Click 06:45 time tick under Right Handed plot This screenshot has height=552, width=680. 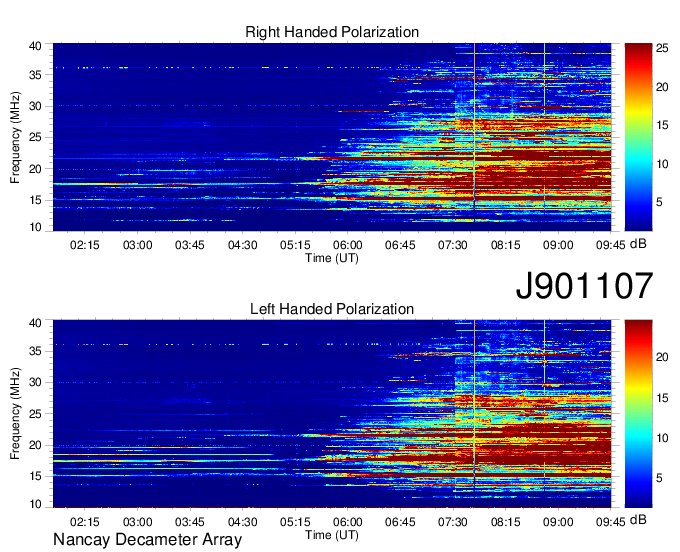click(x=400, y=245)
